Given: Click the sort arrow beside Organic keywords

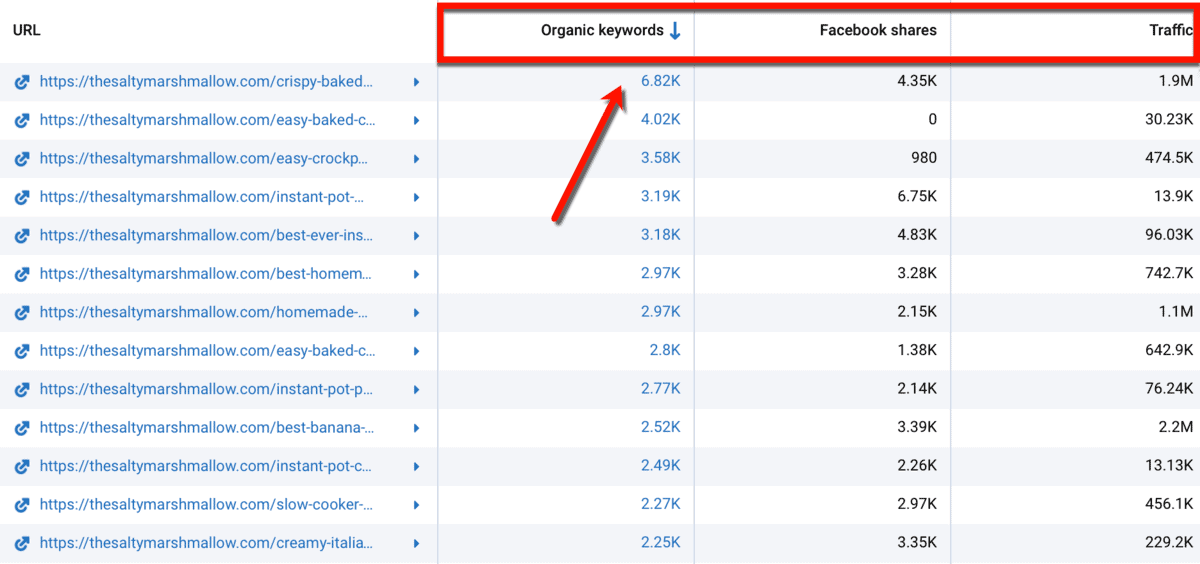Looking at the screenshot, I should (675, 30).
